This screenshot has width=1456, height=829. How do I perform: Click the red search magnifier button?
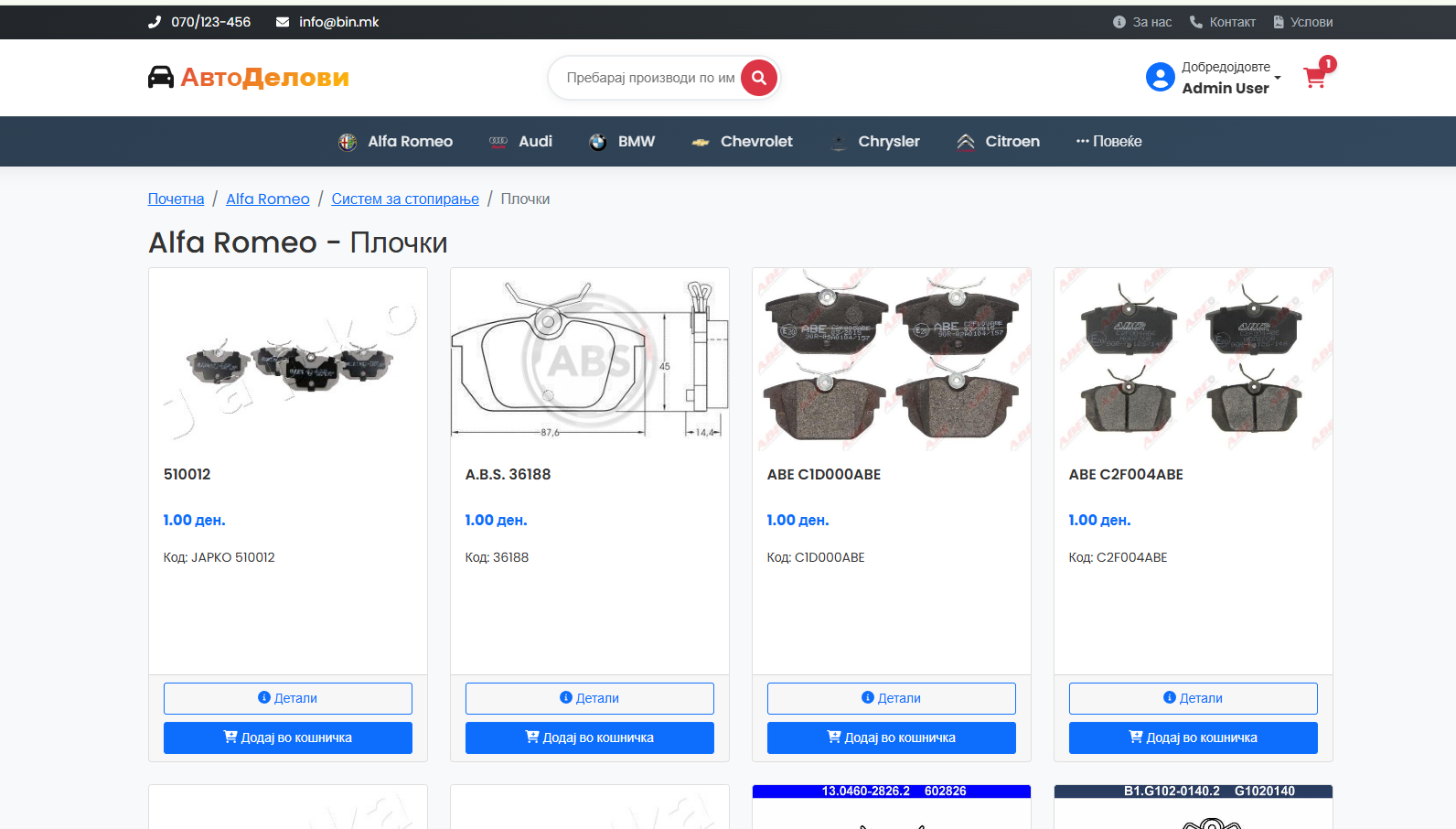click(x=758, y=78)
